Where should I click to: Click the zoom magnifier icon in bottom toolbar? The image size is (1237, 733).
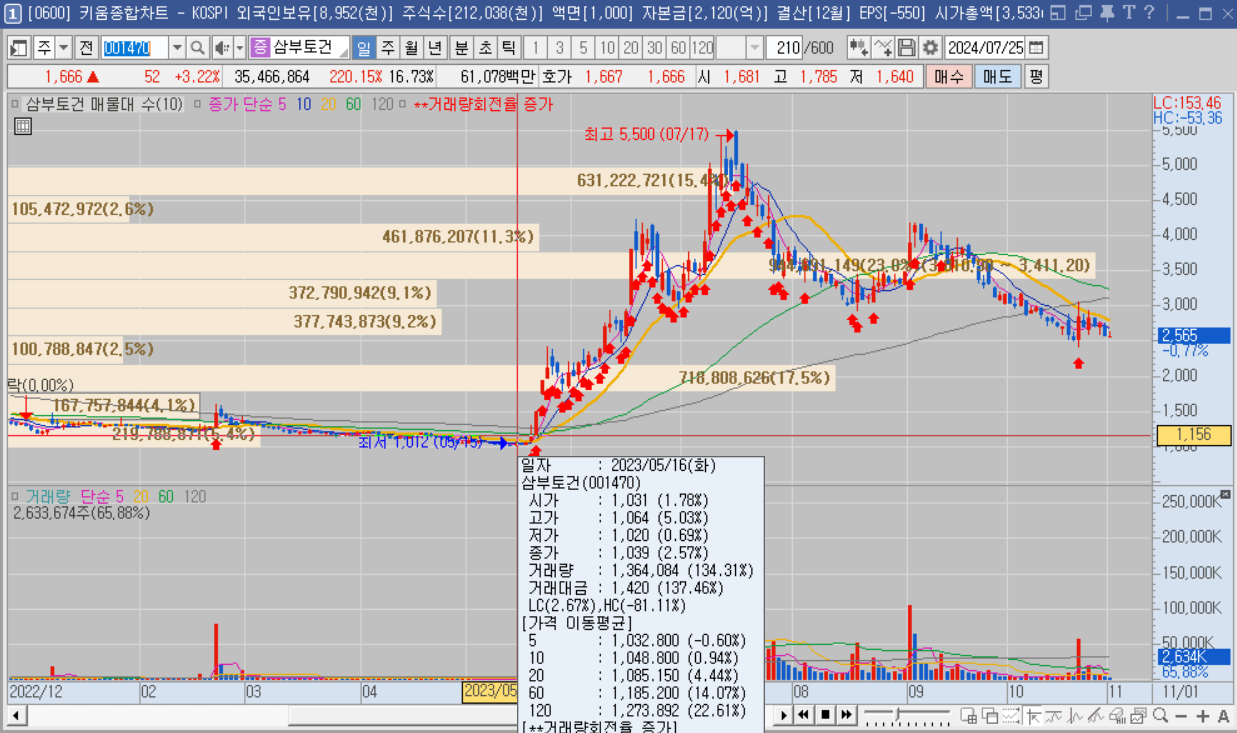pos(1161,715)
